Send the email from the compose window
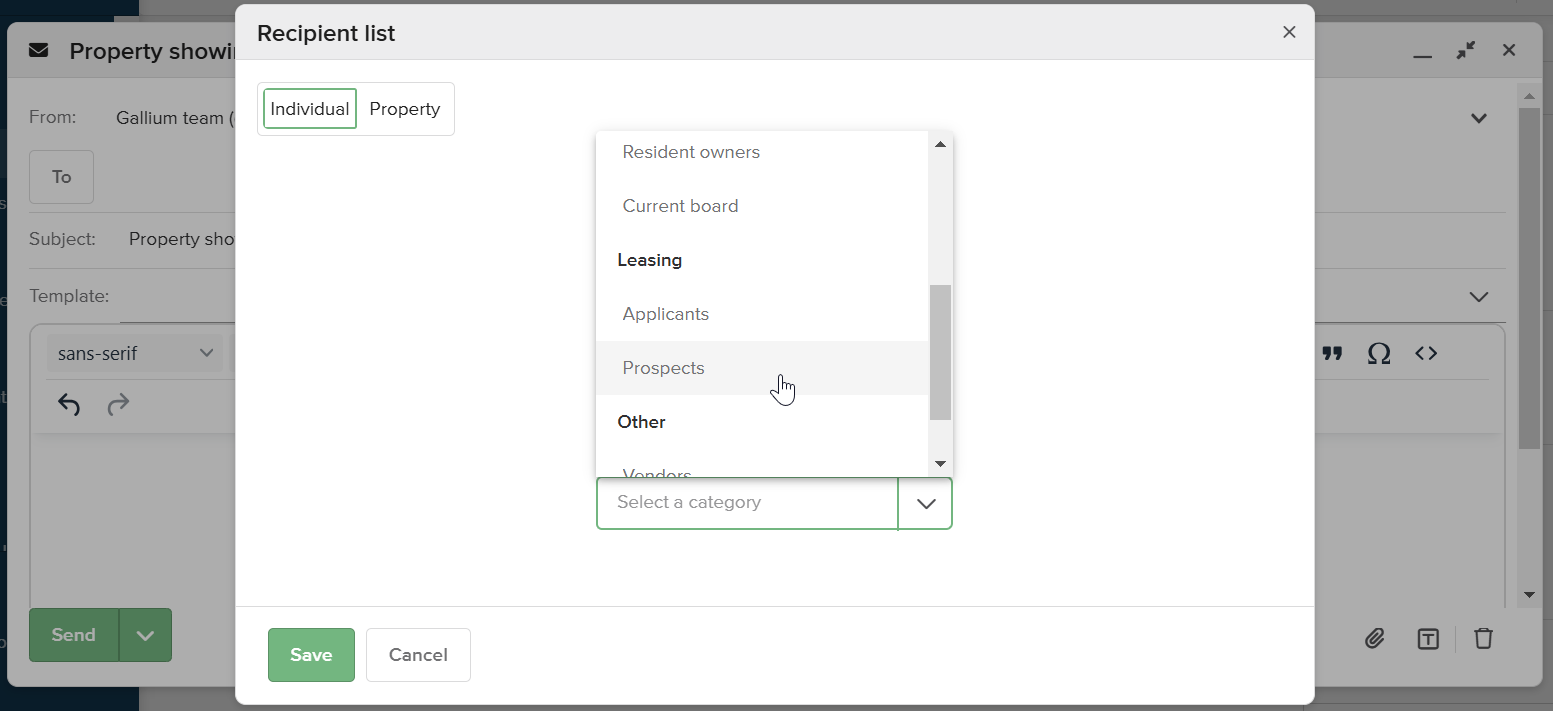The width and height of the screenshot is (1553, 711). tap(74, 635)
